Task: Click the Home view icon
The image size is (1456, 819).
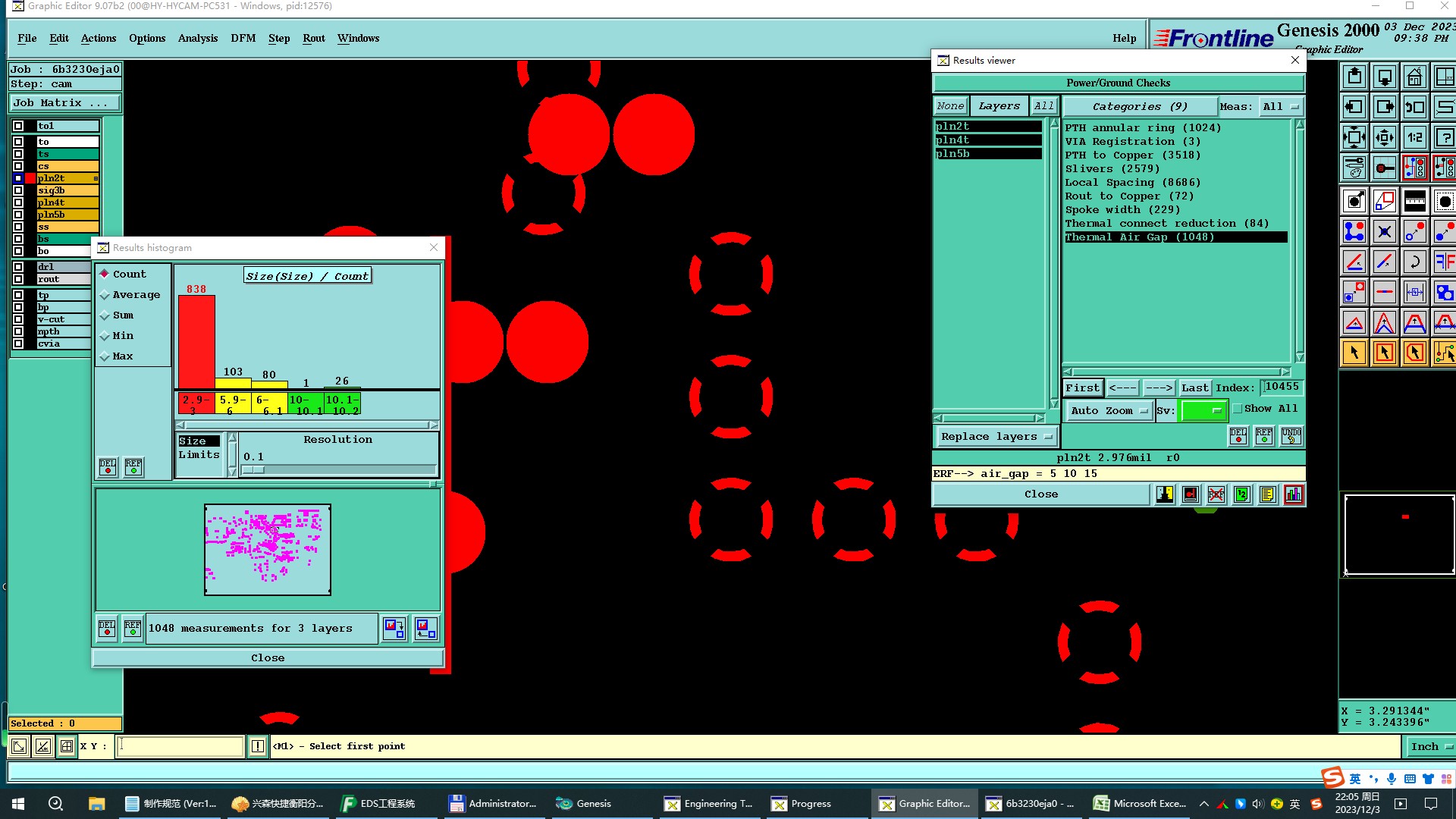Action: tap(1414, 77)
